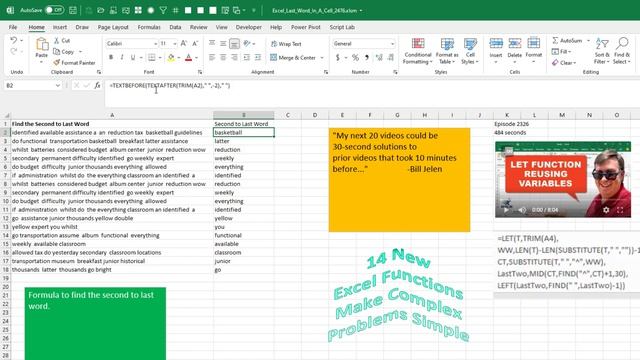Toggle Bottom Align
Viewport: 640px width, 360px height.
[234, 43]
